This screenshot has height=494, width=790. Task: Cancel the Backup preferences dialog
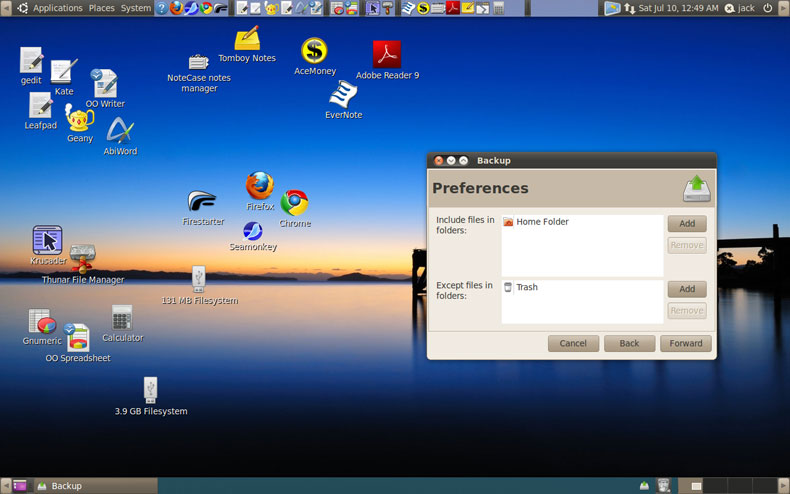[x=573, y=343]
